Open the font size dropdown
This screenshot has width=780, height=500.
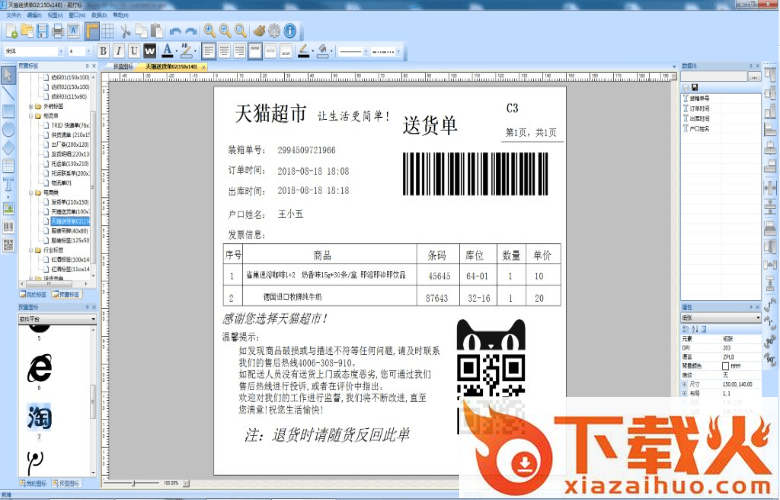coord(78,50)
